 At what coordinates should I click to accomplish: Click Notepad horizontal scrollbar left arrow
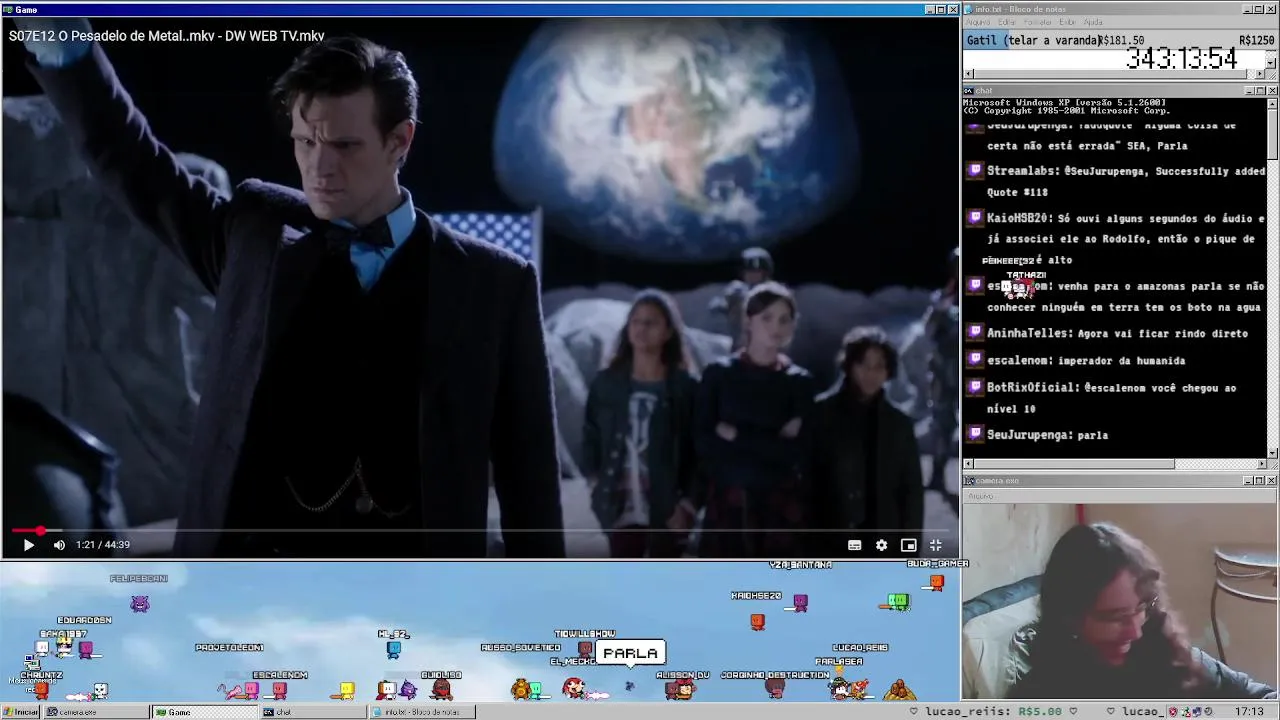pos(968,74)
